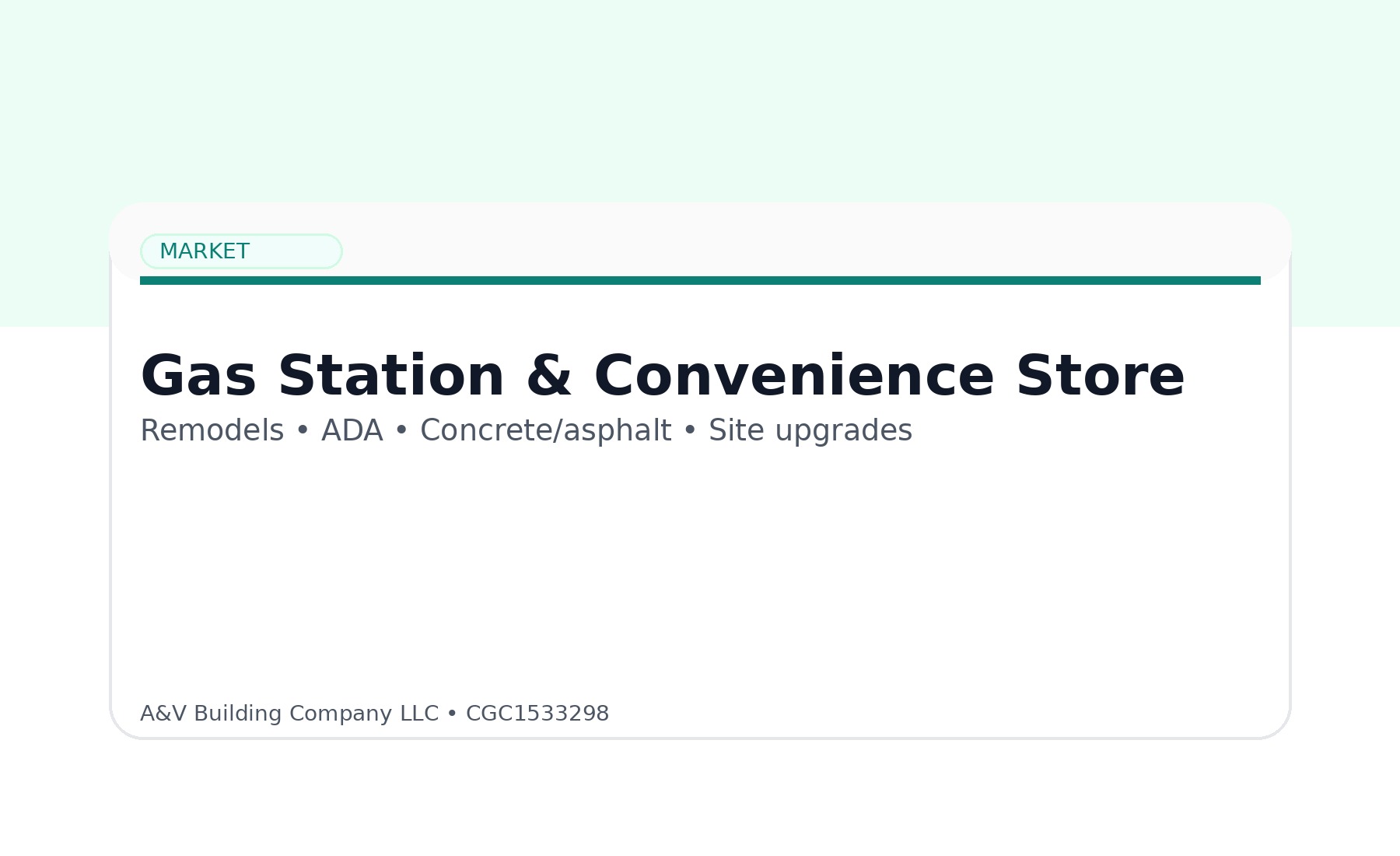The height and width of the screenshot is (856, 1400).
Task: Click the card's bottom-left footer region
Action: pyautogui.click(x=233, y=713)
